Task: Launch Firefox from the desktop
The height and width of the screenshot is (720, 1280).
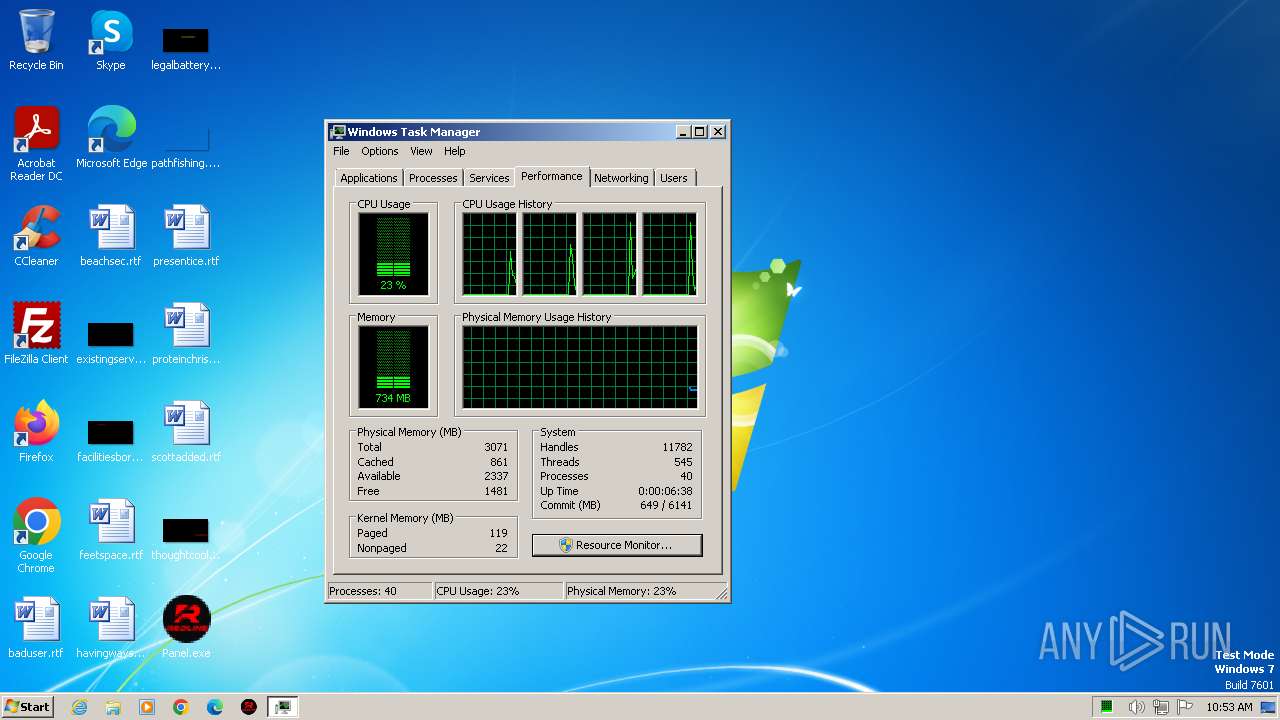Action: (x=36, y=431)
